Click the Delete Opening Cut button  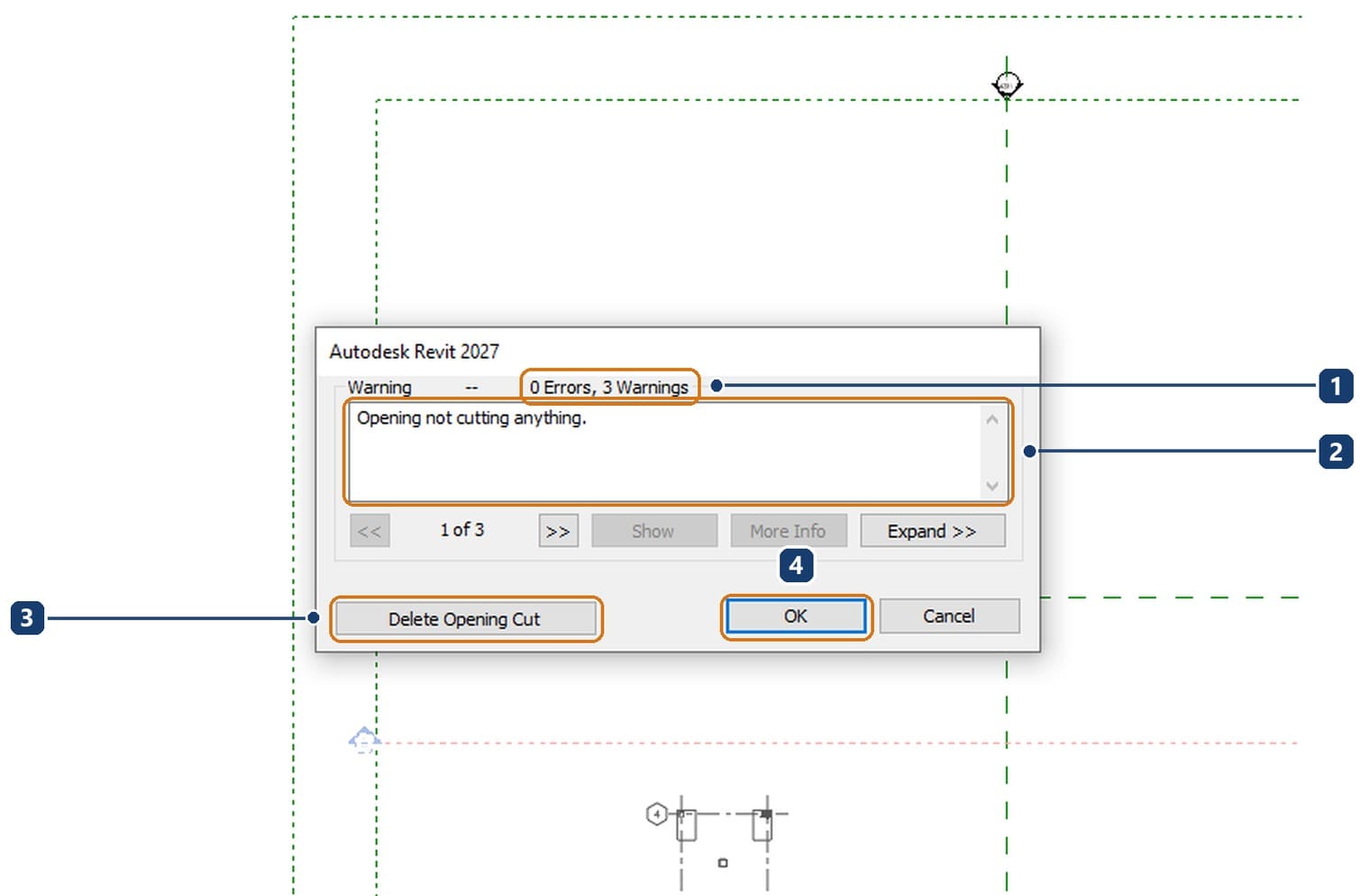pyautogui.click(x=465, y=619)
